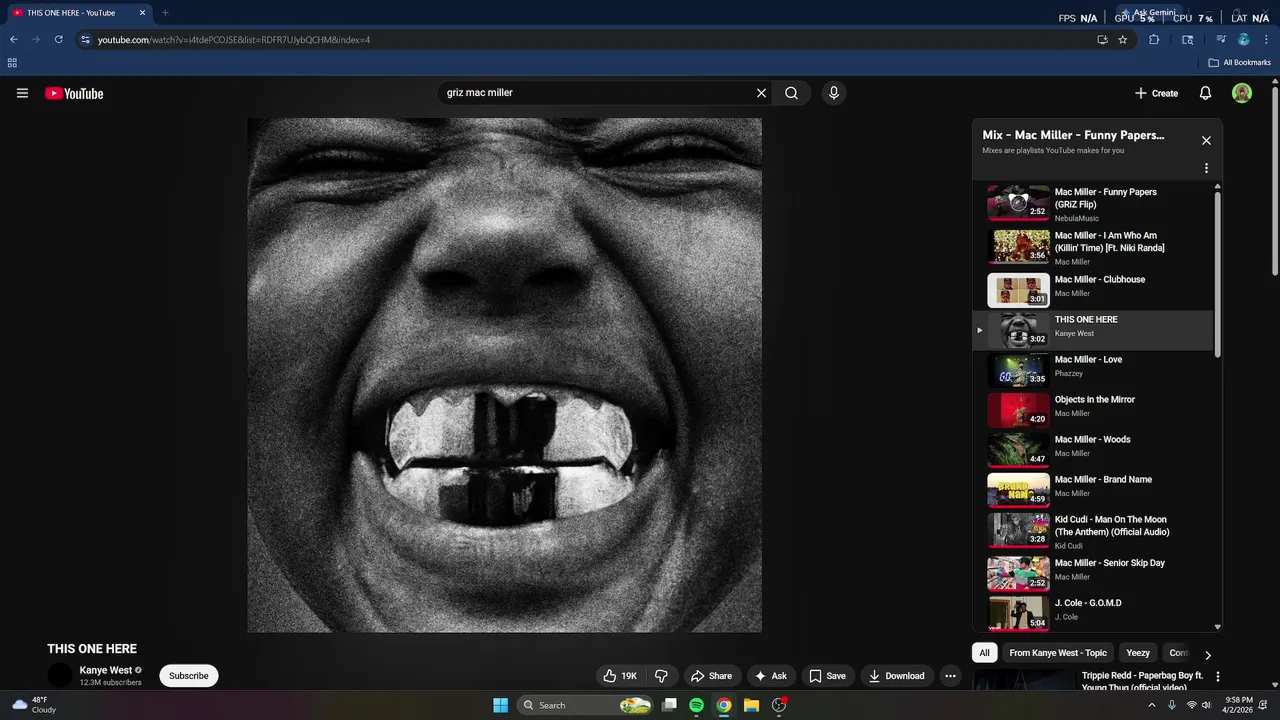Image resolution: width=1280 pixels, height=720 pixels.
Task: Click the browser address bar URL
Action: 234,40
